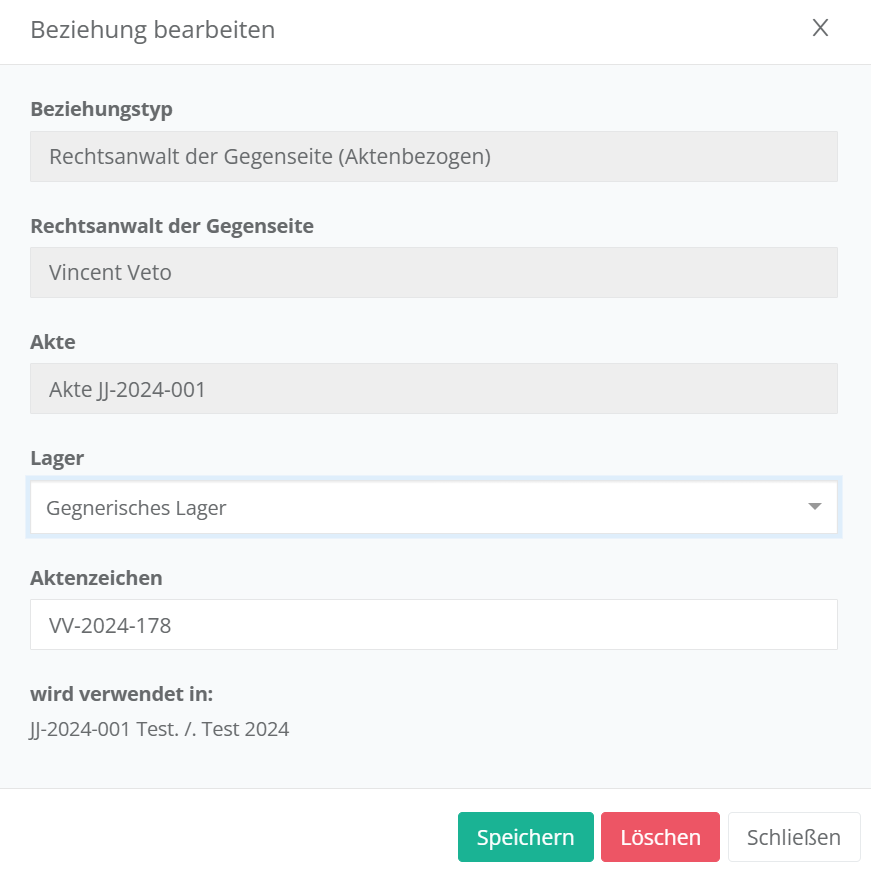Click the 'wird verwendet in:' label
This screenshot has width=871, height=874.
[122, 694]
